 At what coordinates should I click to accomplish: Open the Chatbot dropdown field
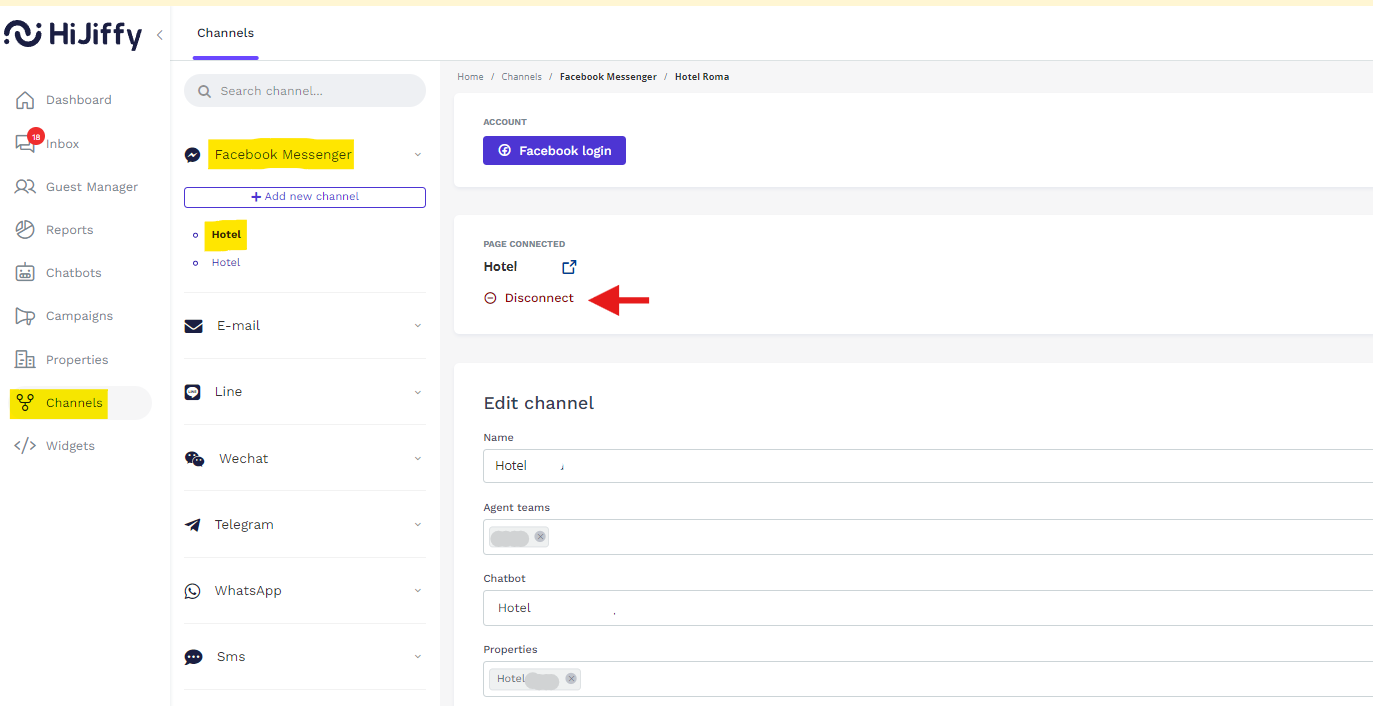click(x=928, y=608)
